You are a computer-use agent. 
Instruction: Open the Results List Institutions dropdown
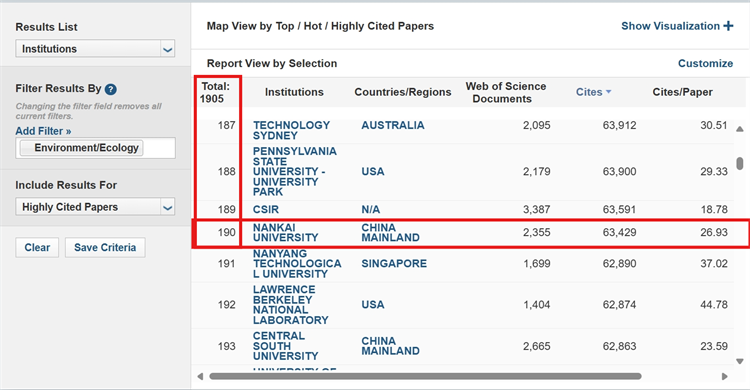[95, 49]
